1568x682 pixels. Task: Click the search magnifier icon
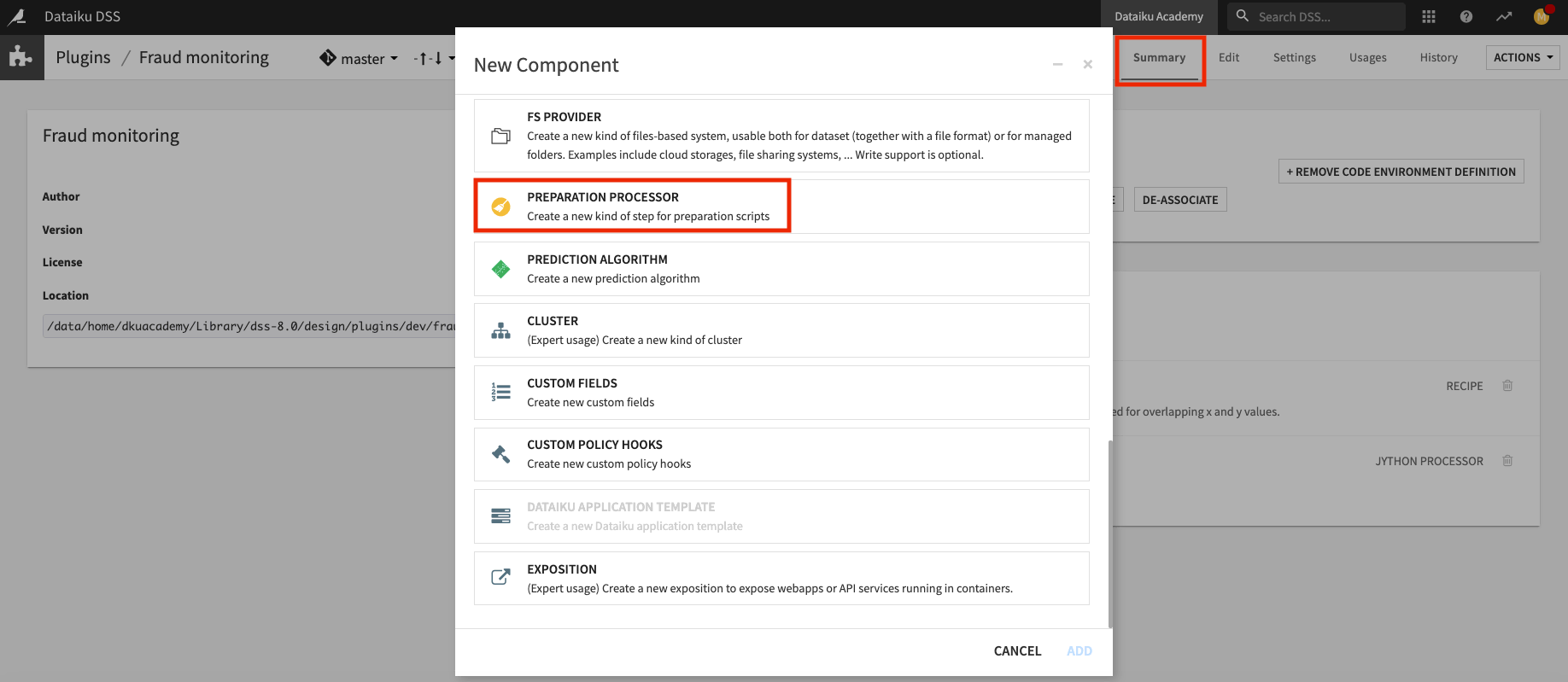point(1243,16)
